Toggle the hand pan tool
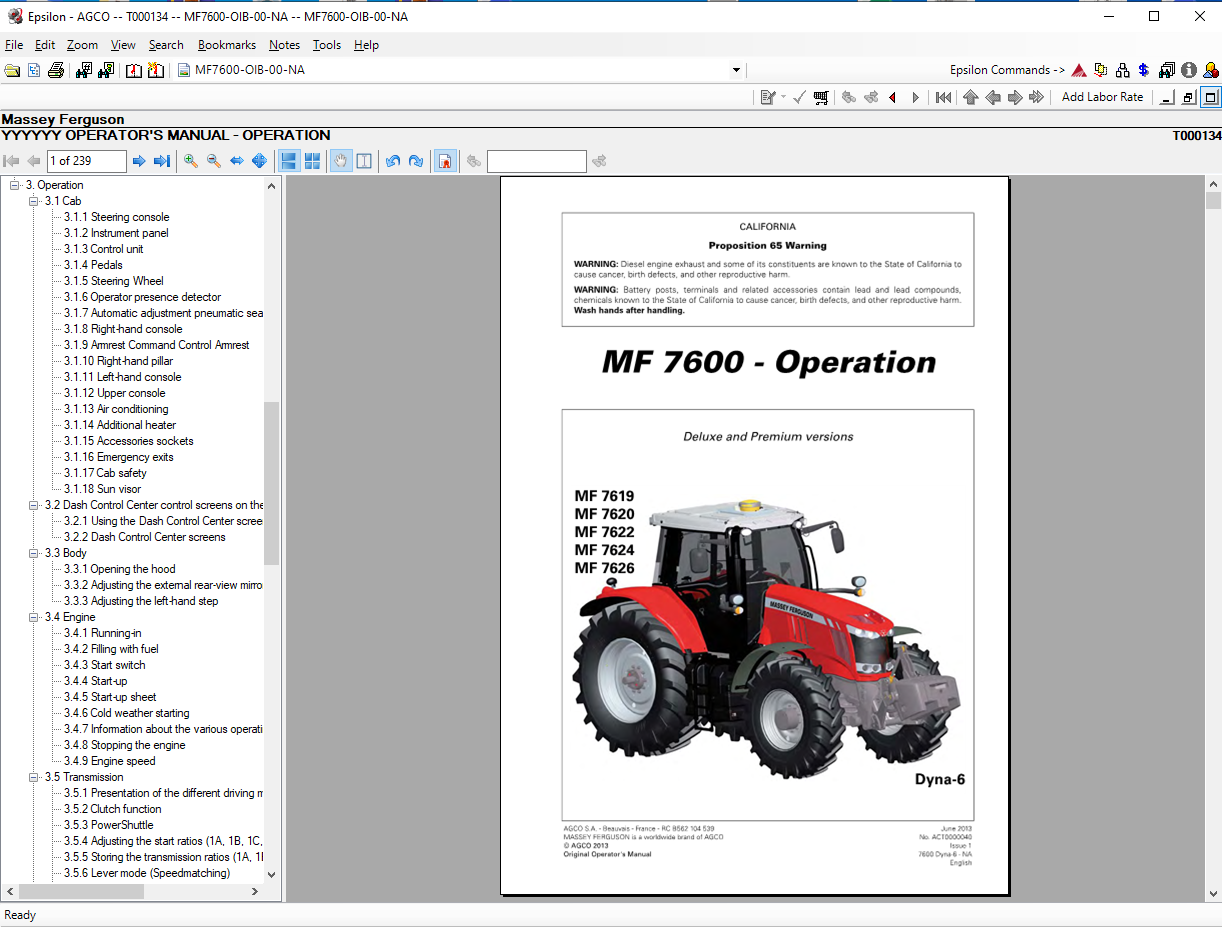The image size is (1222, 927). [x=341, y=161]
